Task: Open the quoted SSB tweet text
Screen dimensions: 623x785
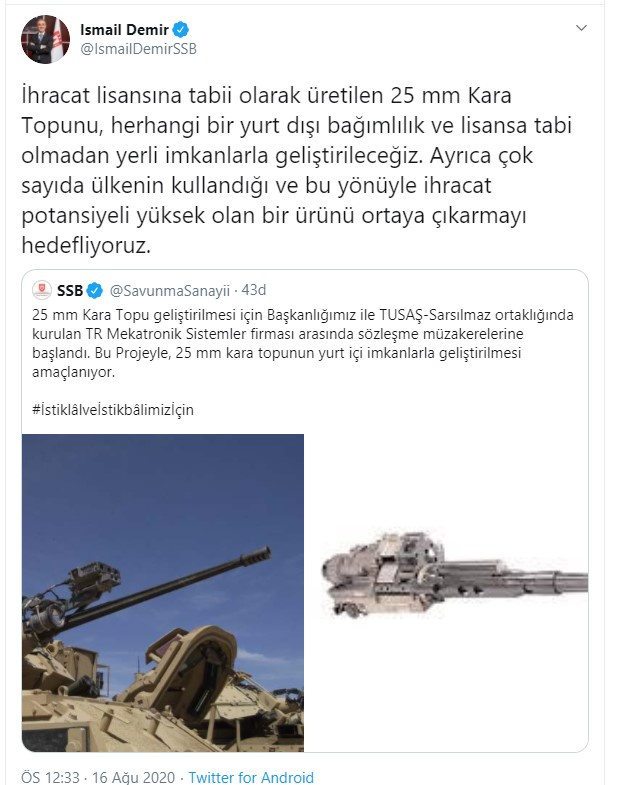Action: click(303, 343)
